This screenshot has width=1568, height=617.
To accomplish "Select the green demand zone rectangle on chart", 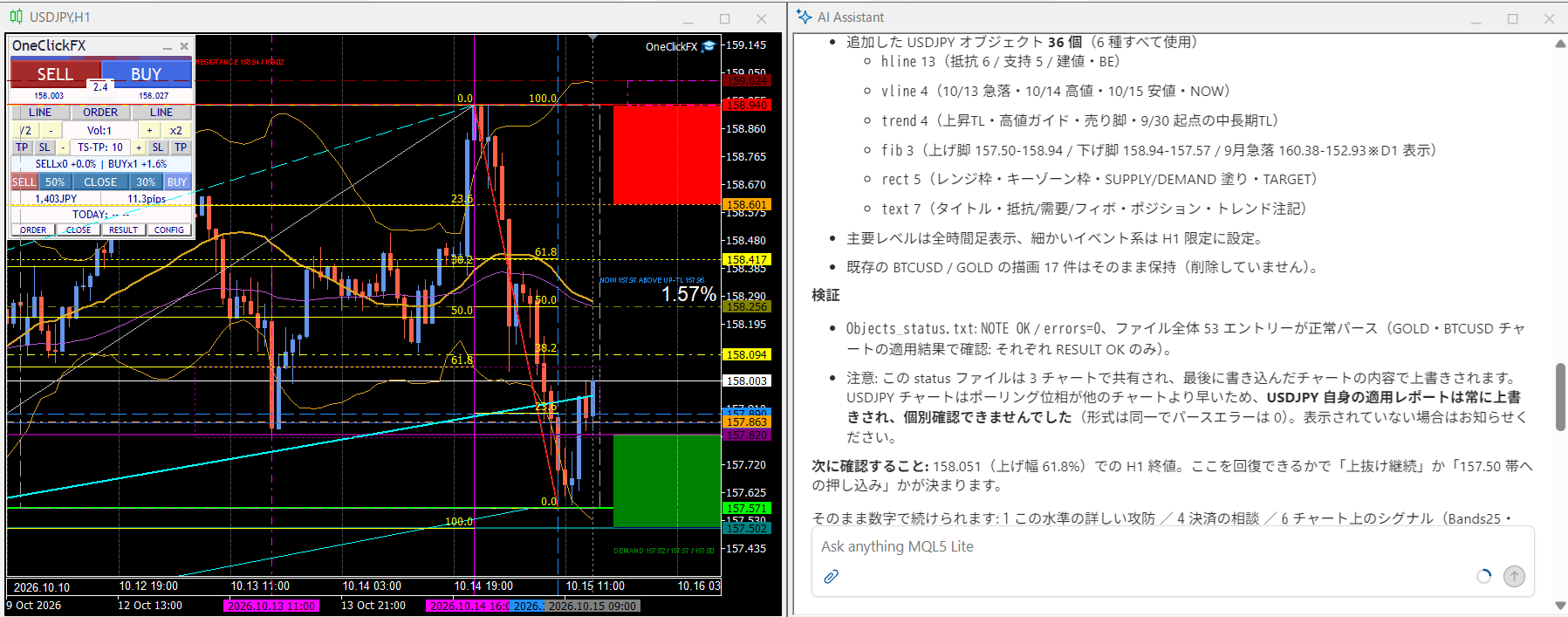I will tap(667, 481).
